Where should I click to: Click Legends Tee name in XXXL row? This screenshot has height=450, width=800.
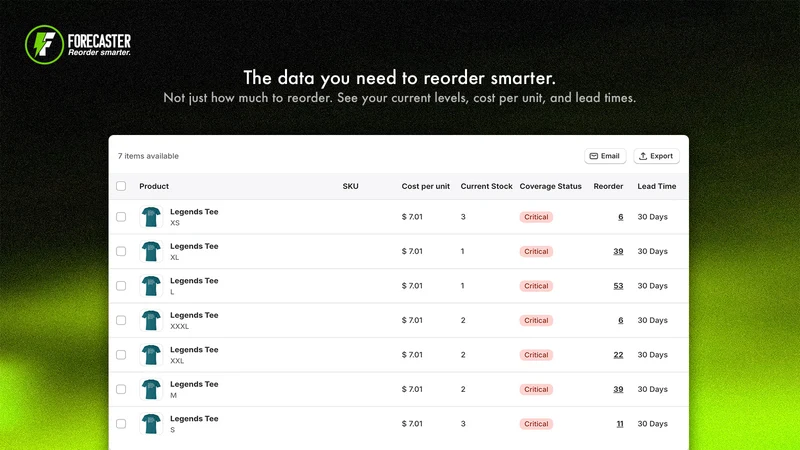194,315
